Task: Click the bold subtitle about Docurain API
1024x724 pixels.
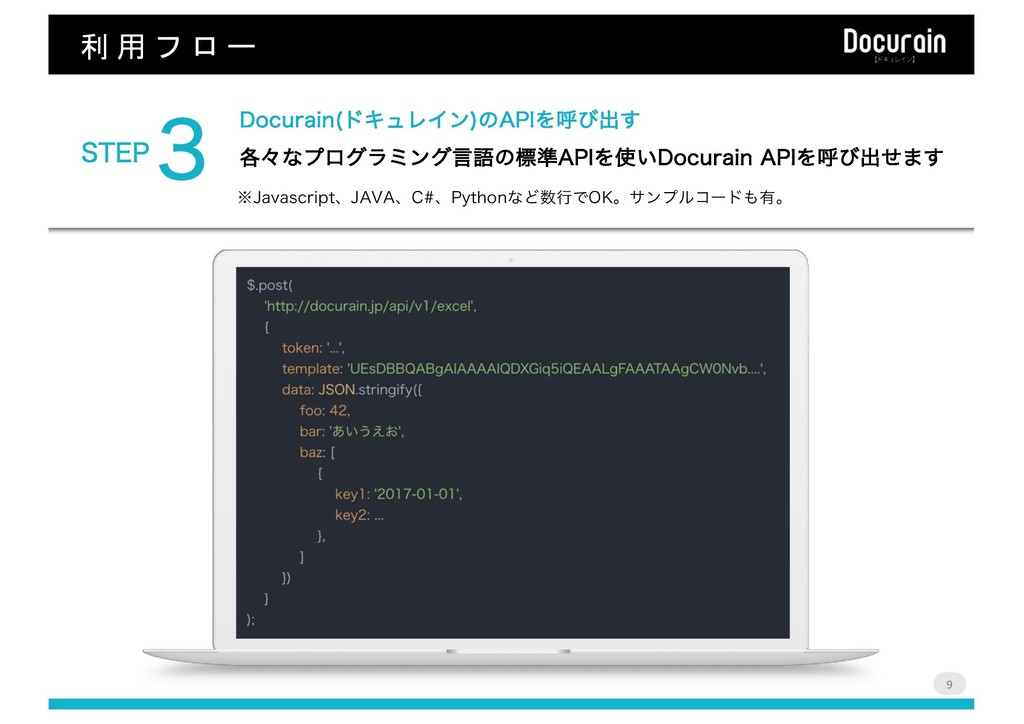Action: tap(592, 157)
